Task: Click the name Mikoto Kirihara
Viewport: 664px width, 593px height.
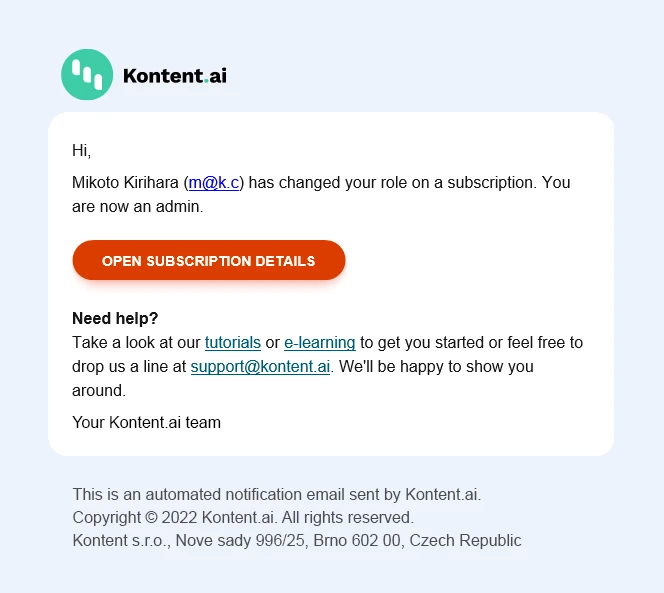Action: (x=126, y=182)
